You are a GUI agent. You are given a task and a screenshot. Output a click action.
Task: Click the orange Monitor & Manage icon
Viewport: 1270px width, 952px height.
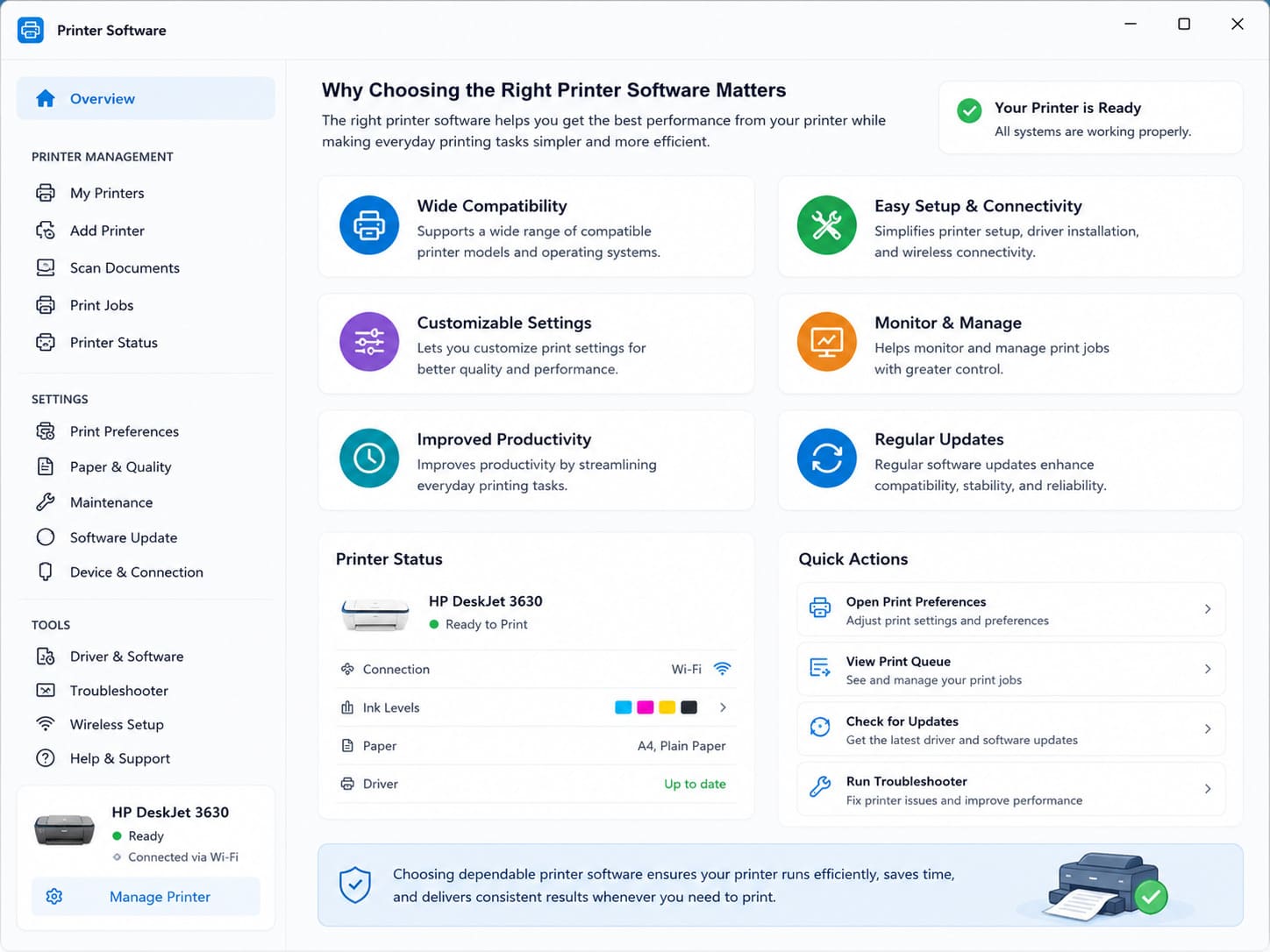pos(826,342)
